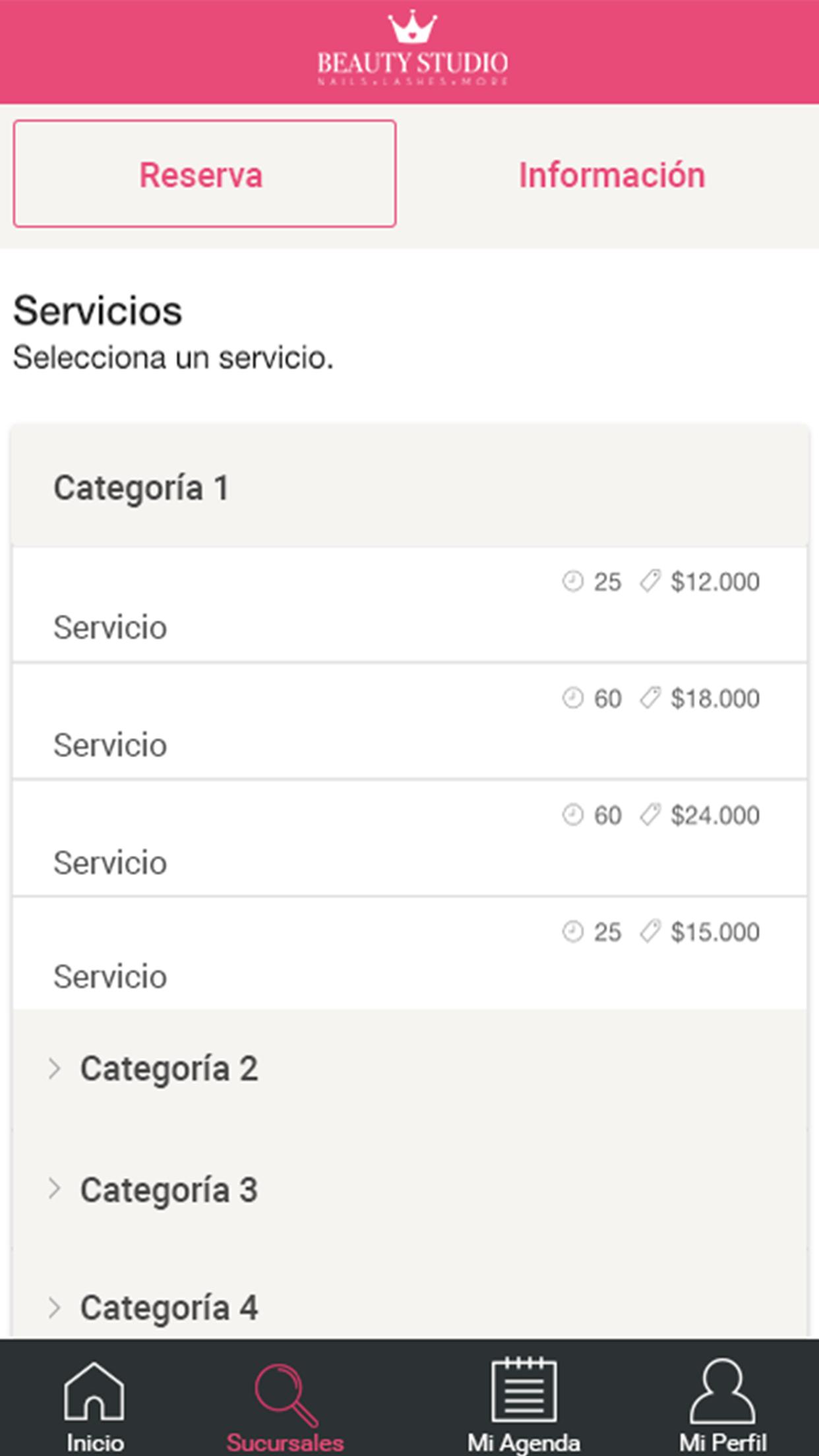The image size is (819, 1456).
Task: Click clock icon on $15.000 service
Action: (x=572, y=932)
